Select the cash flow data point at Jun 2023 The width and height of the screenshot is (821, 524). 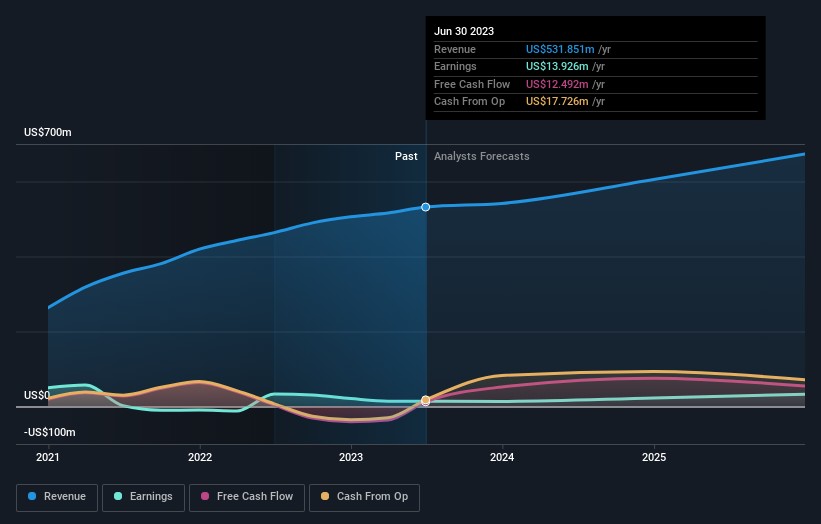426,400
